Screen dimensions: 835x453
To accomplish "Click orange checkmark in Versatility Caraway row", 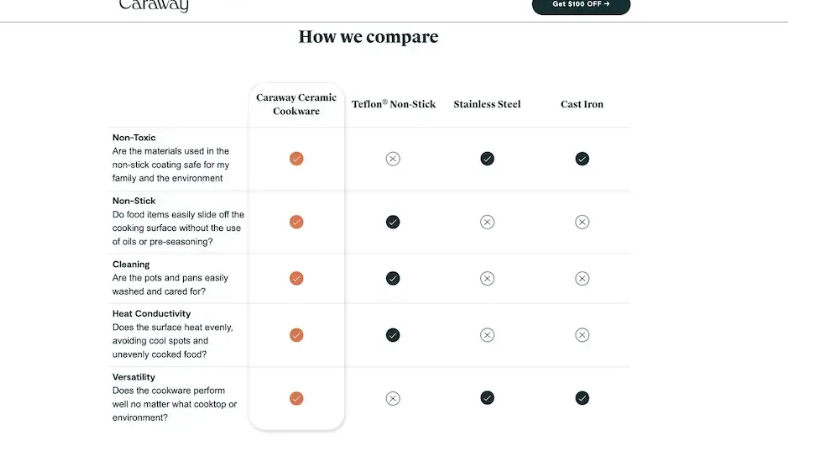I will (297, 398).
